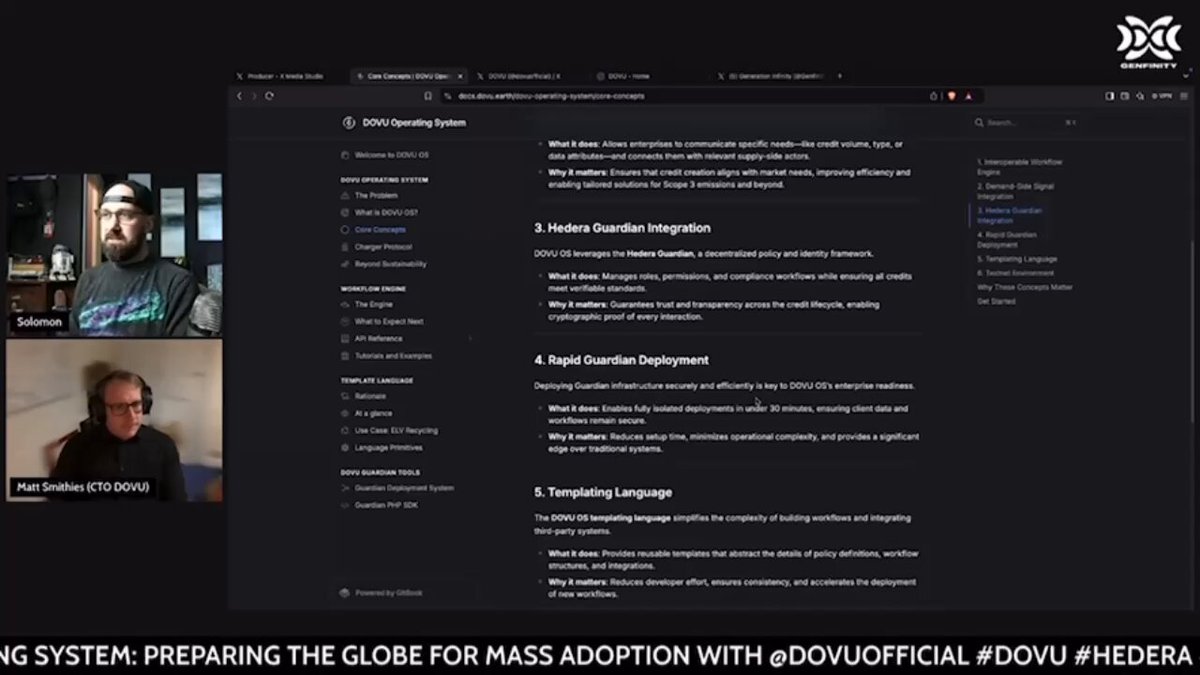
Task: Click the icon beside Beyond Sustainability
Action: [x=345, y=264]
